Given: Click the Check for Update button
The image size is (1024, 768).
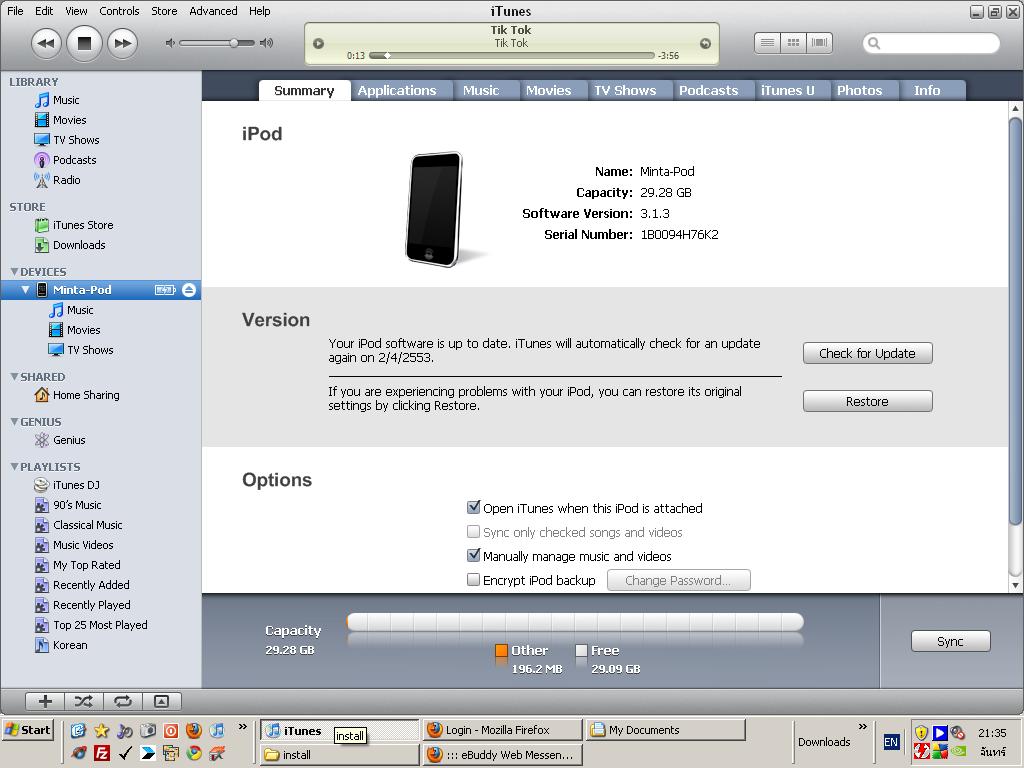Looking at the screenshot, I should [x=867, y=353].
